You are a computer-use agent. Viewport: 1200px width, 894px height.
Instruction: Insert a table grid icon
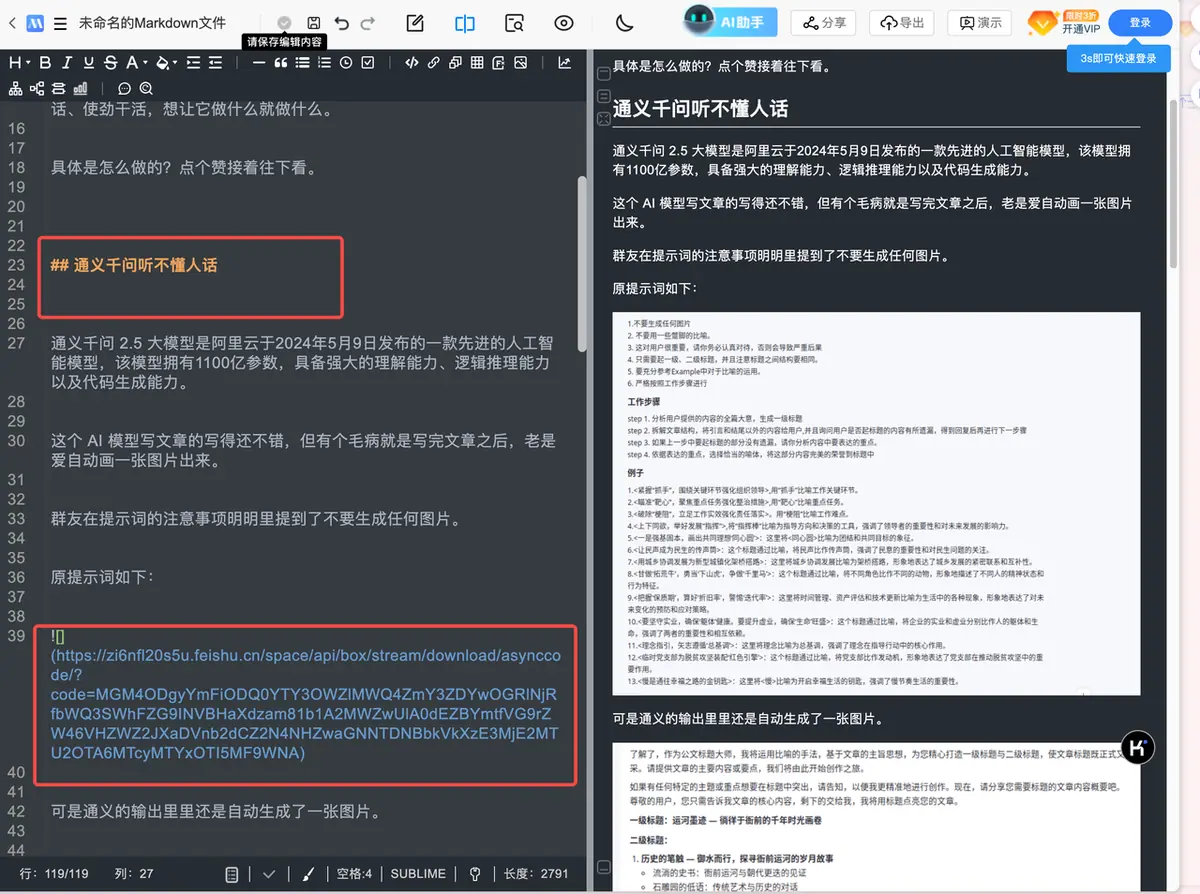point(478,63)
